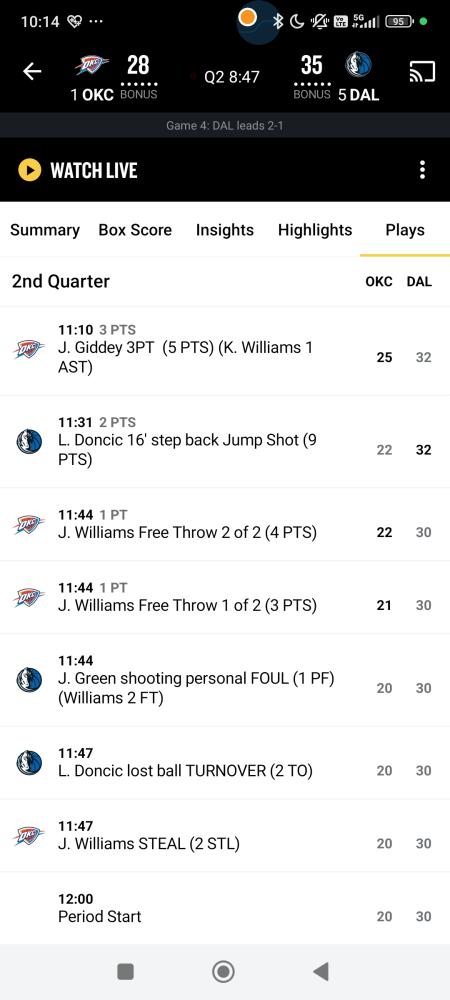Tap Android recent apps square button
The width and height of the screenshot is (450, 1000).
126,971
